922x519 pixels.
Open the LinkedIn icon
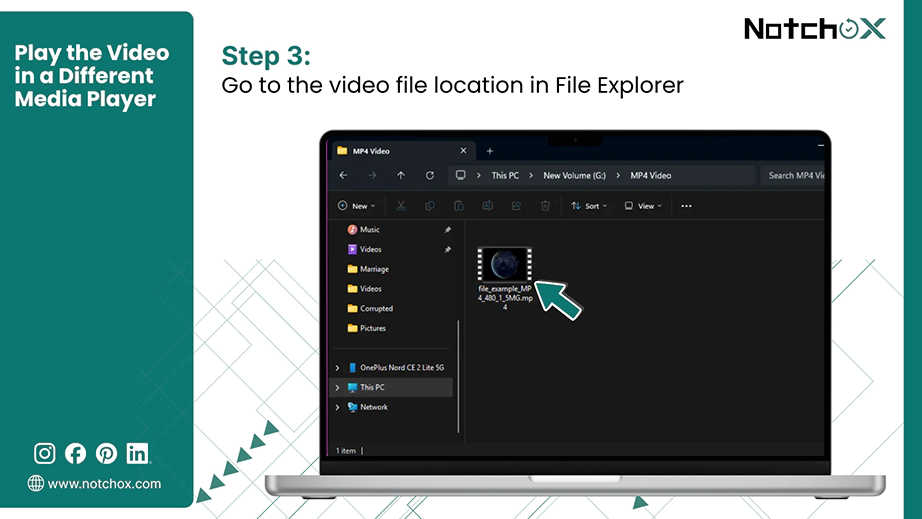tap(137, 453)
